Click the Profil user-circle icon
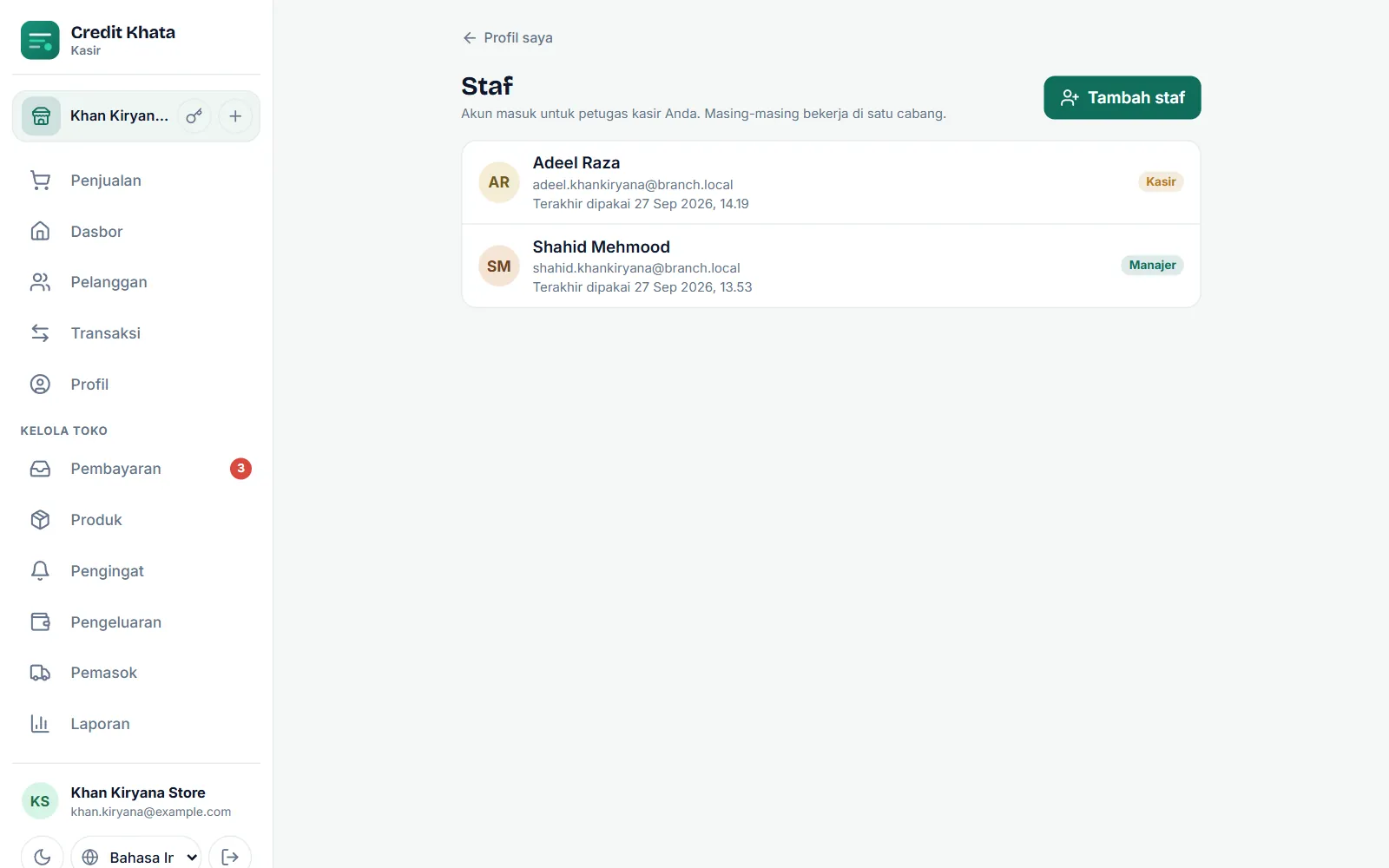 click(x=40, y=385)
